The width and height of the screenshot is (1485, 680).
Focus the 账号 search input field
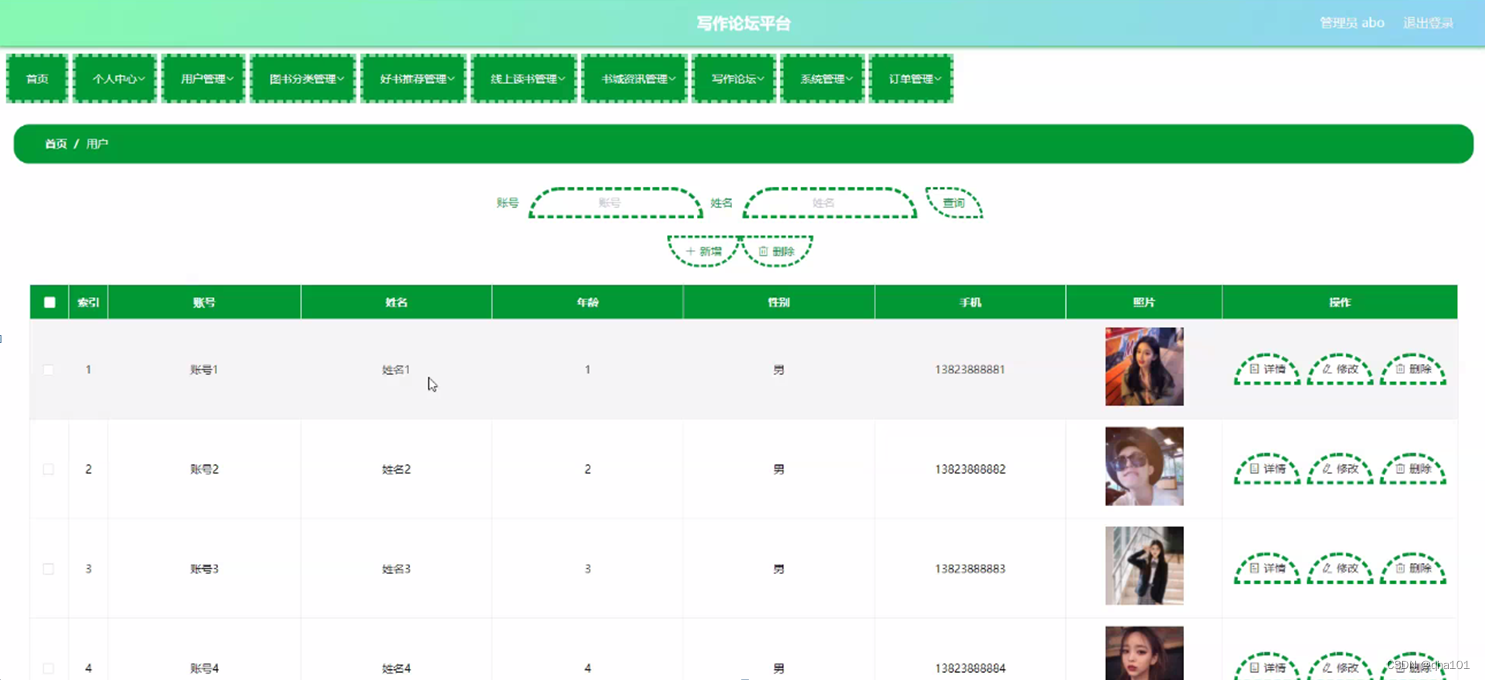615,203
